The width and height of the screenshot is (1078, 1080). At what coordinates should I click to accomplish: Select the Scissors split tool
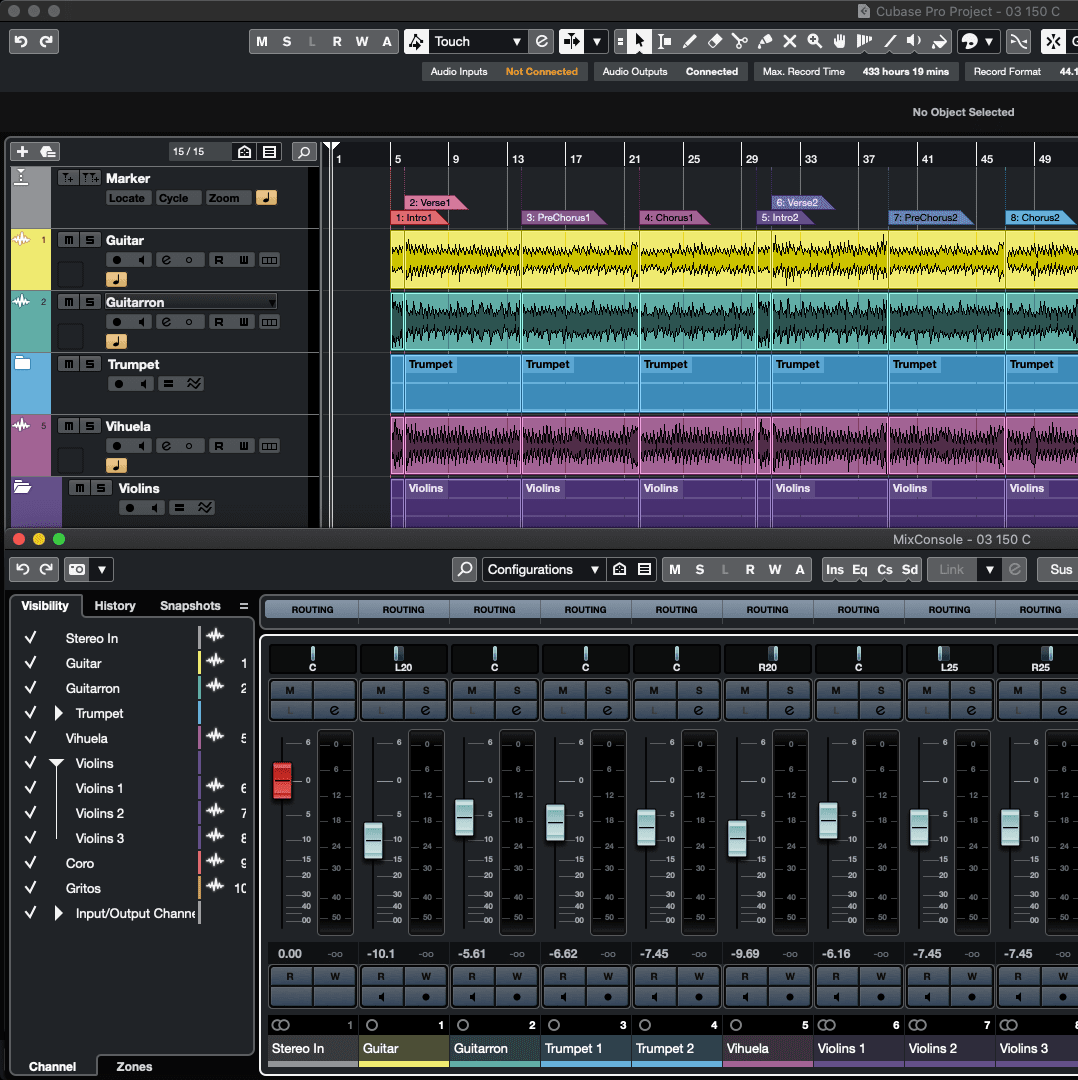click(739, 42)
